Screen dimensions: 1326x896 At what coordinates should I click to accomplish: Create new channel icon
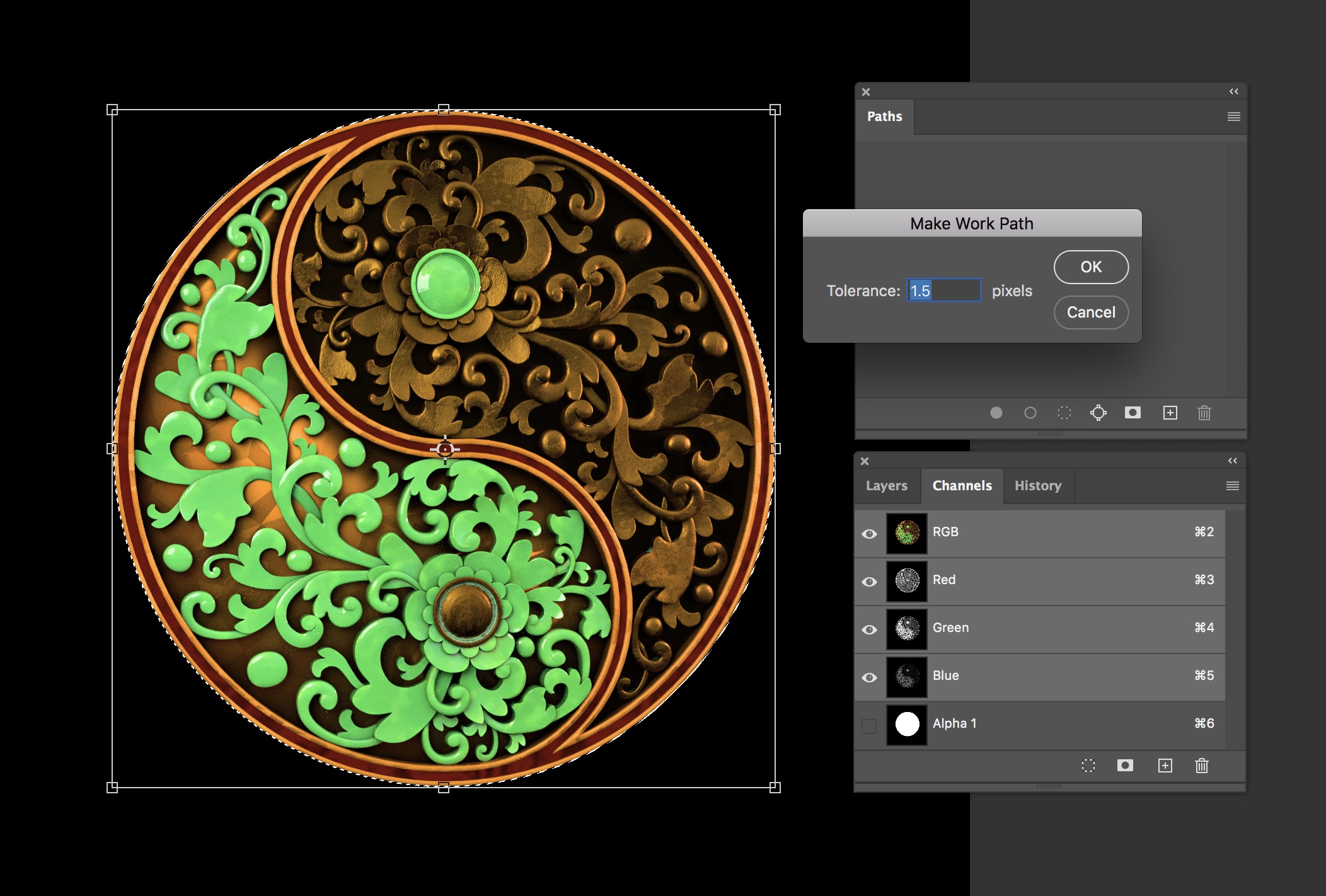click(1165, 766)
